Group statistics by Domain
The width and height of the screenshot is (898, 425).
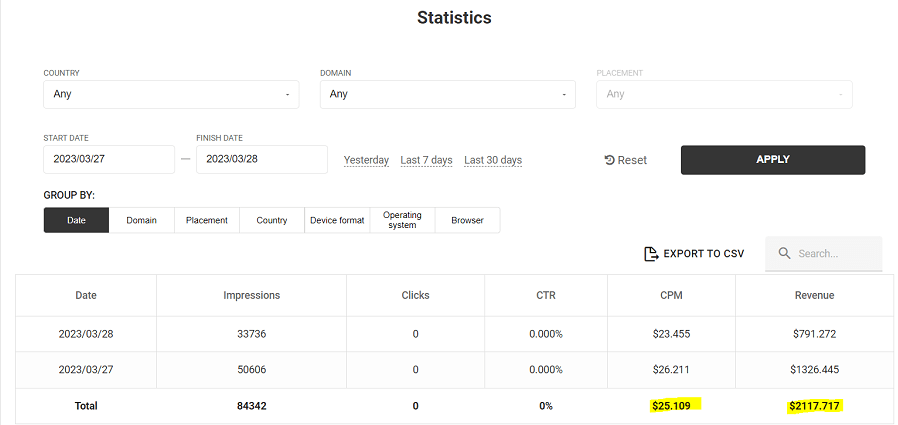tap(141, 220)
